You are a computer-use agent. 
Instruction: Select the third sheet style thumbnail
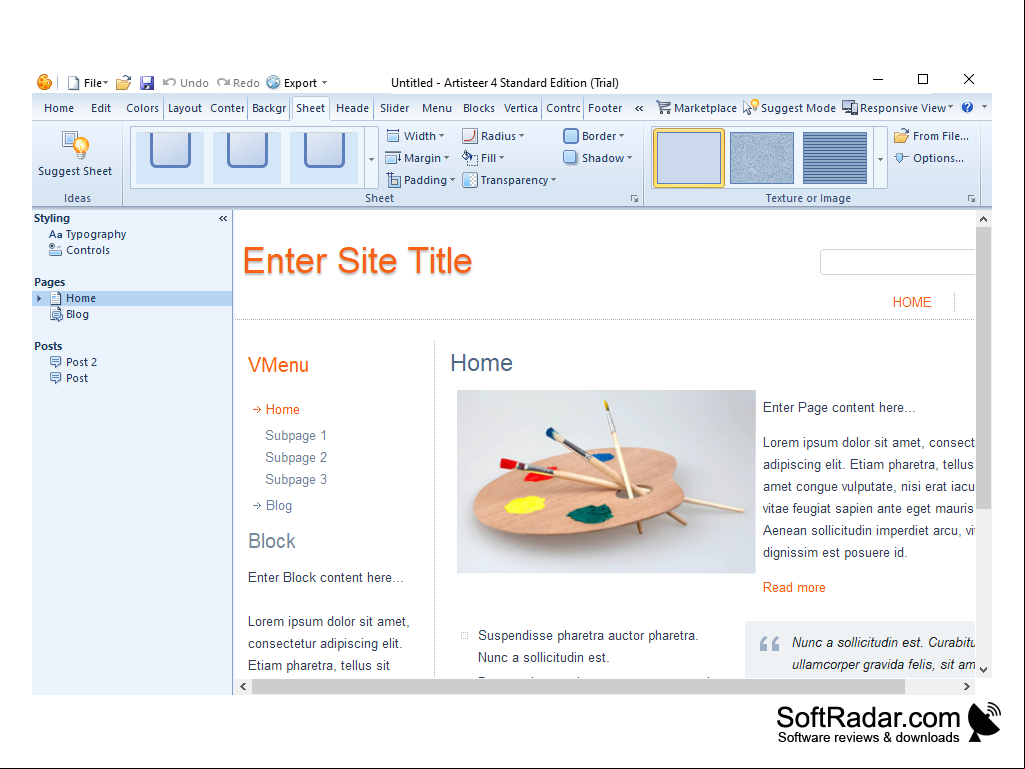[x=324, y=157]
